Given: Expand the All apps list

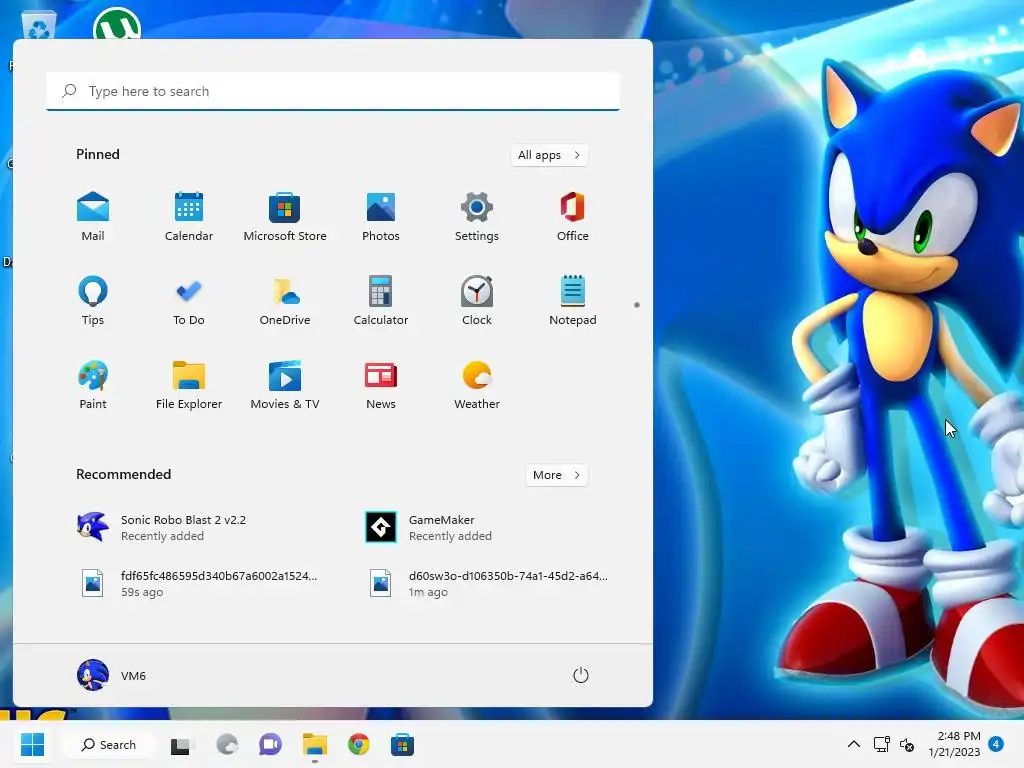Looking at the screenshot, I should click(x=549, y=155).
